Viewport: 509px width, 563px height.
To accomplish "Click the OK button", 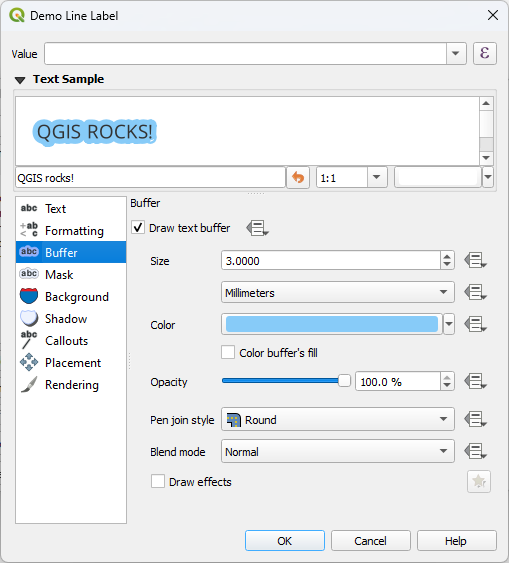I will [285, 541].
